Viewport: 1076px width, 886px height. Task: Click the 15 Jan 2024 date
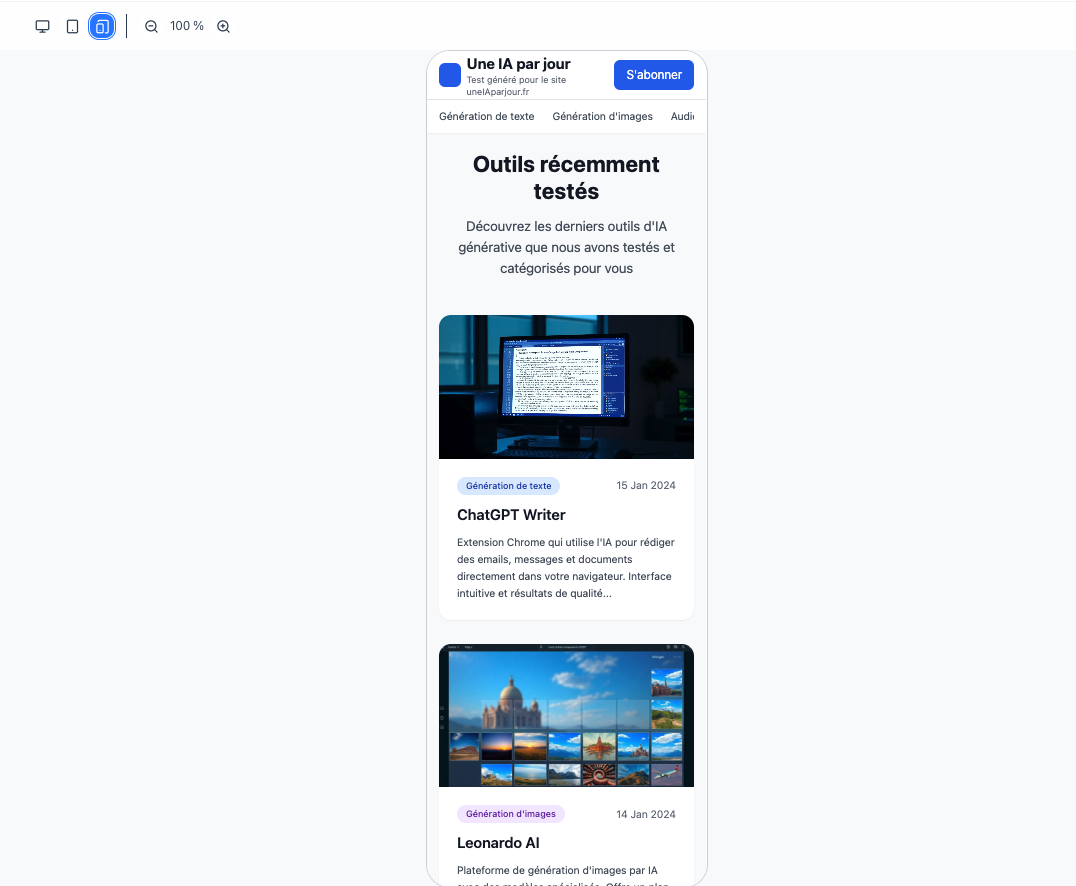click(x=645, y=486)
